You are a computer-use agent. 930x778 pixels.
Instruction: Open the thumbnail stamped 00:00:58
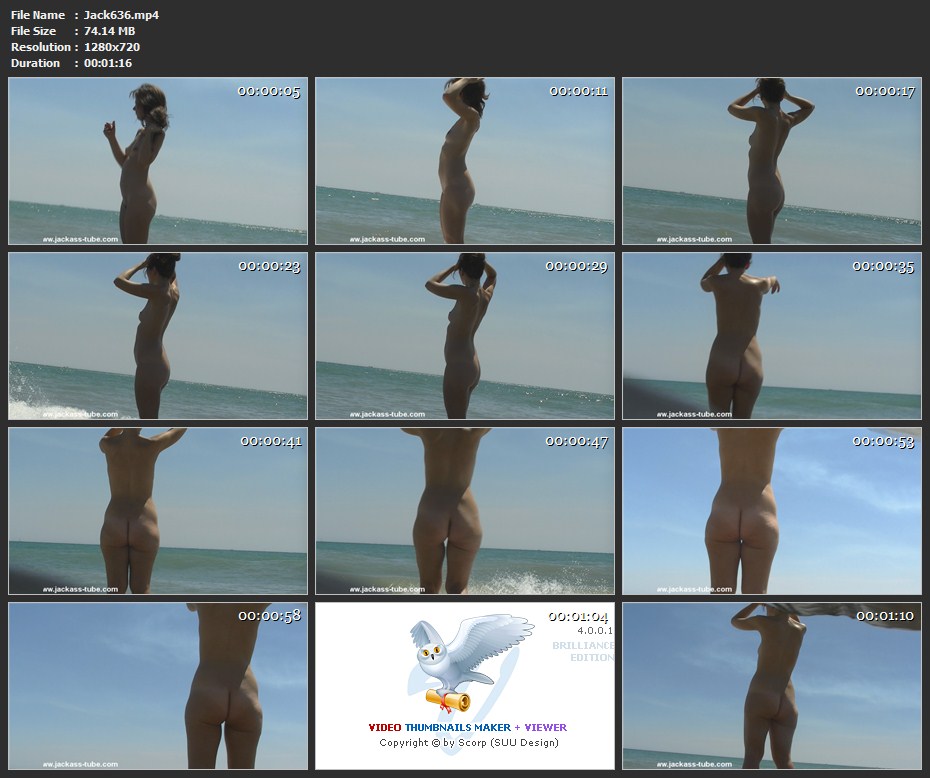(x=158, y=686)
